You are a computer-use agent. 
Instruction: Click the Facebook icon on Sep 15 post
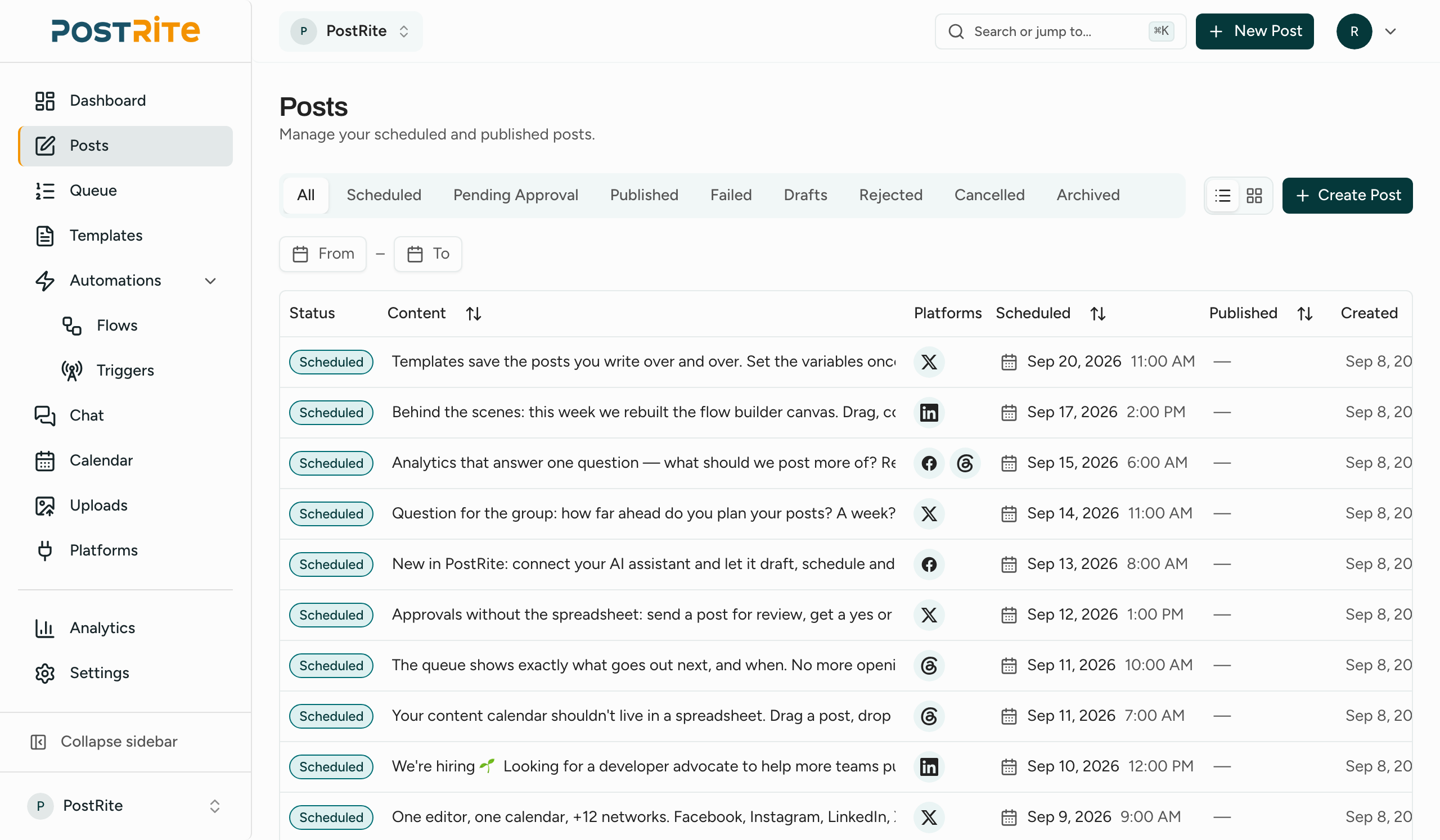(x=929, y=463)
